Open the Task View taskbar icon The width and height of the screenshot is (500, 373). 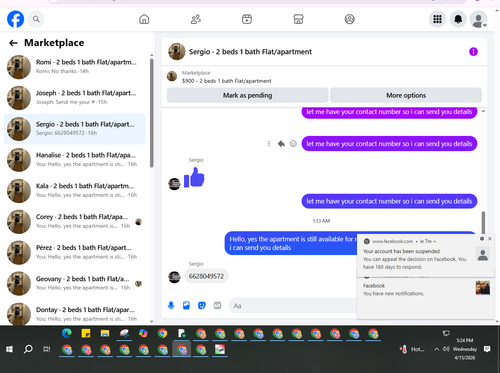click(47, 349)
